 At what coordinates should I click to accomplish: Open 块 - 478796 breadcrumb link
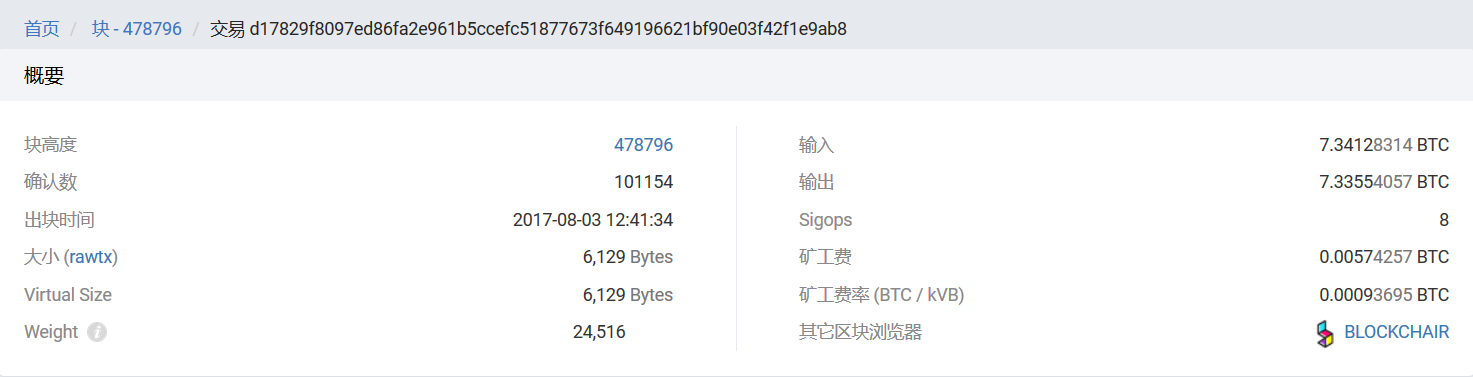[x=137, y=29]
